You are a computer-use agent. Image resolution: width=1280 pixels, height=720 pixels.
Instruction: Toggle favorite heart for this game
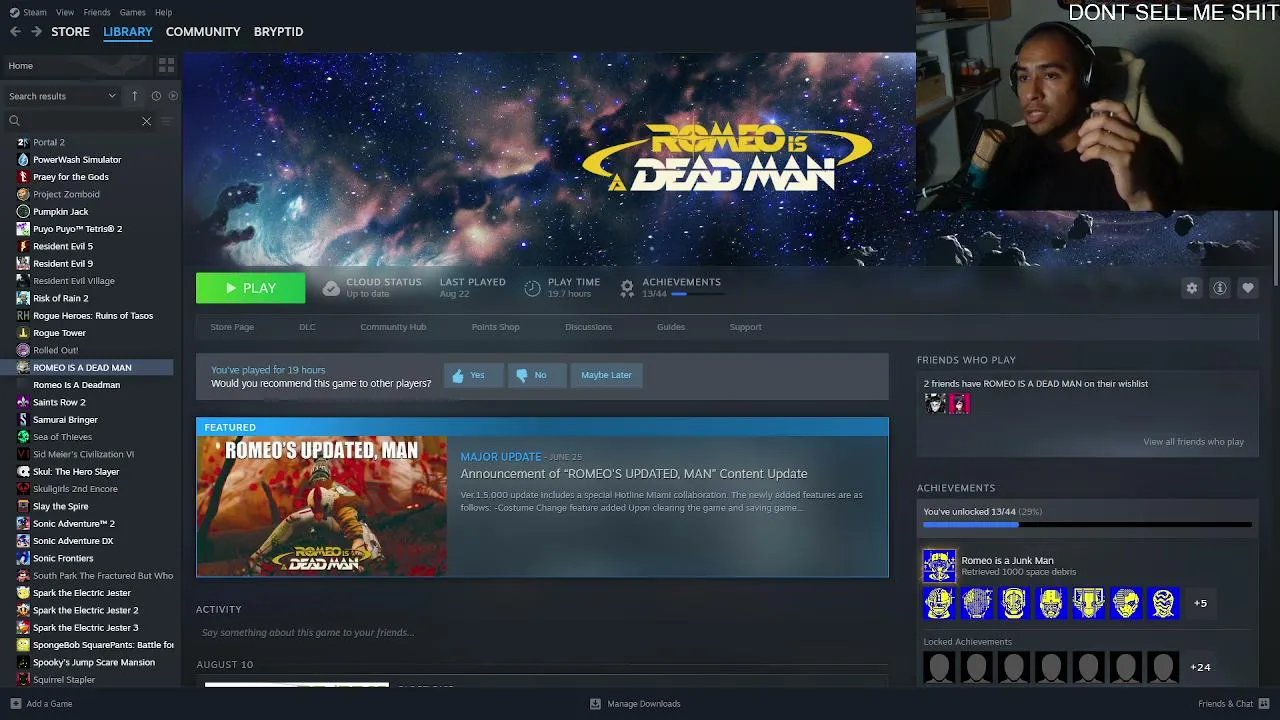[x=1248, y=288]
